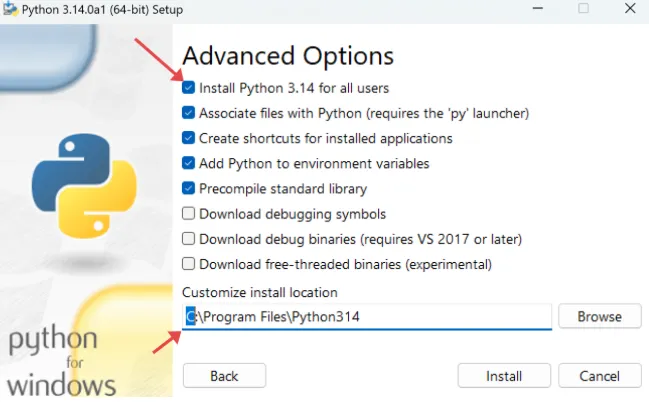Click the Advanced Options heading
The image size is (649, 402).
pos(288,55)
